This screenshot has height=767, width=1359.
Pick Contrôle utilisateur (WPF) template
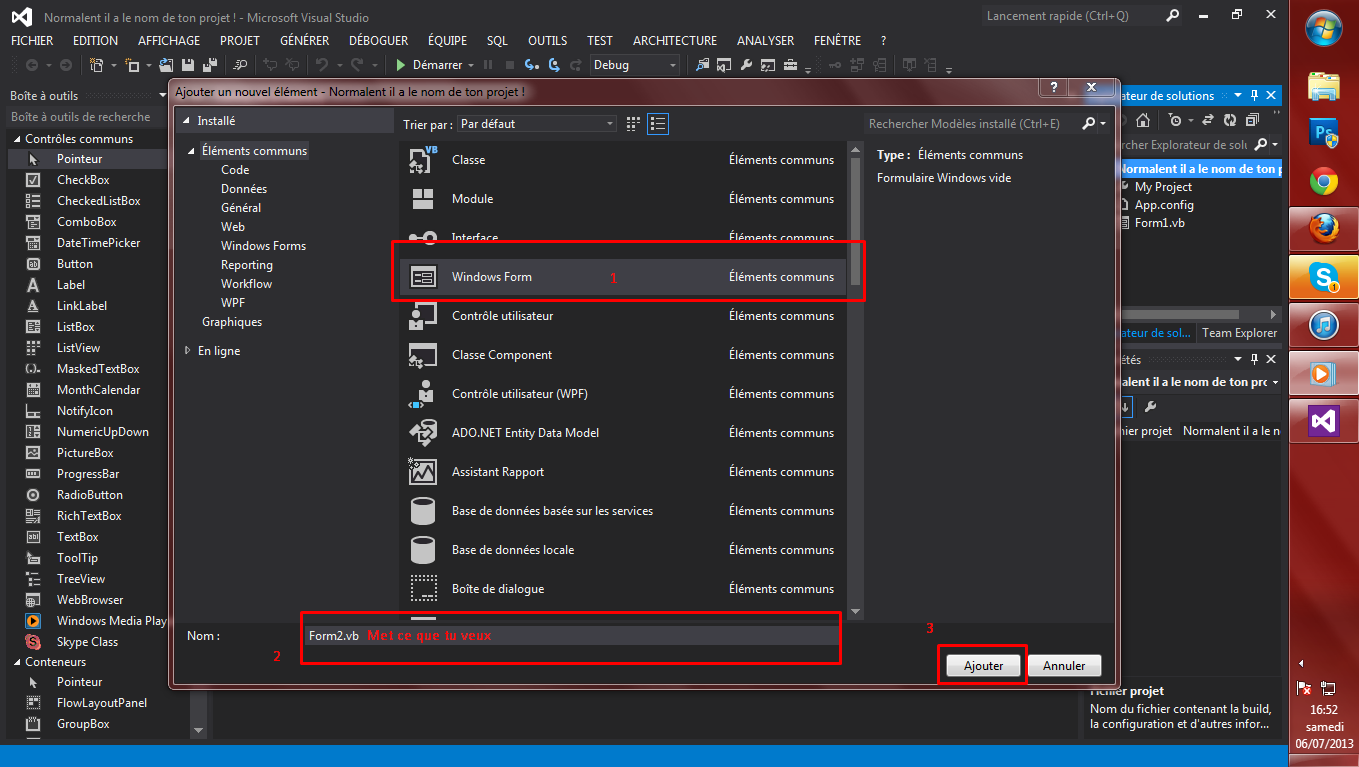(x=622, y=394)
